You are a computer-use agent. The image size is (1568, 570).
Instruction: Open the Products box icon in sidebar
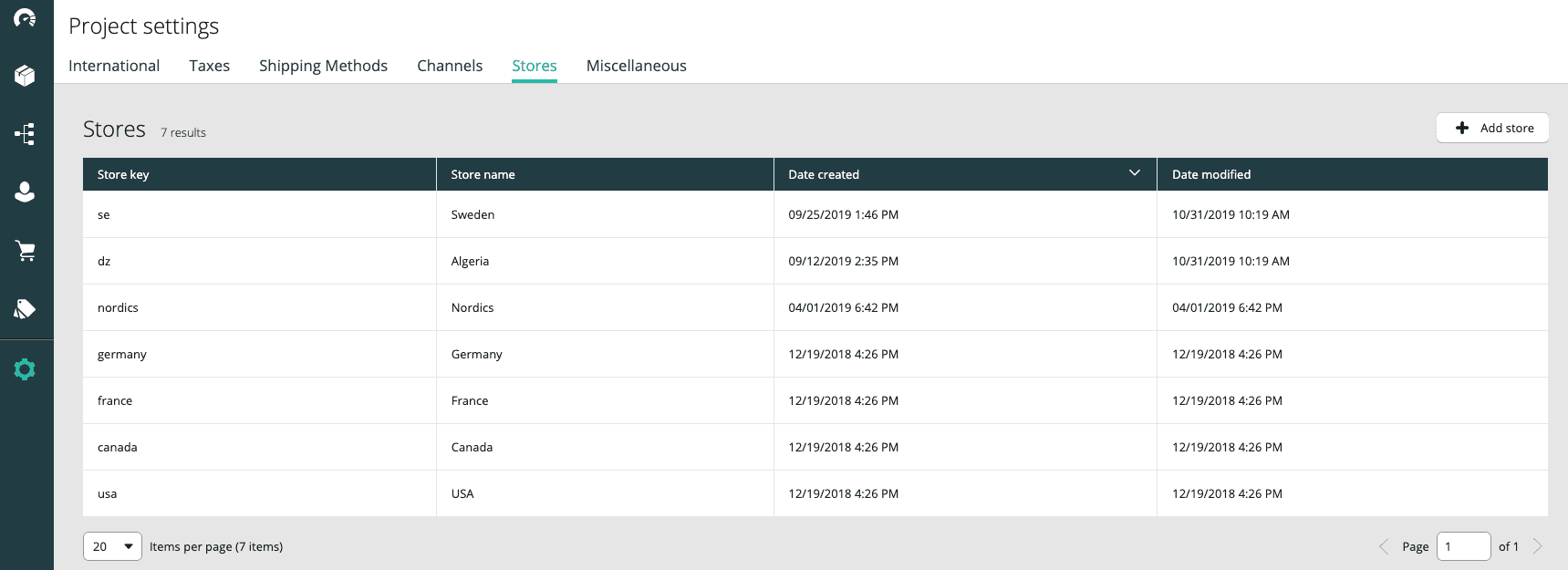[25, 76]
